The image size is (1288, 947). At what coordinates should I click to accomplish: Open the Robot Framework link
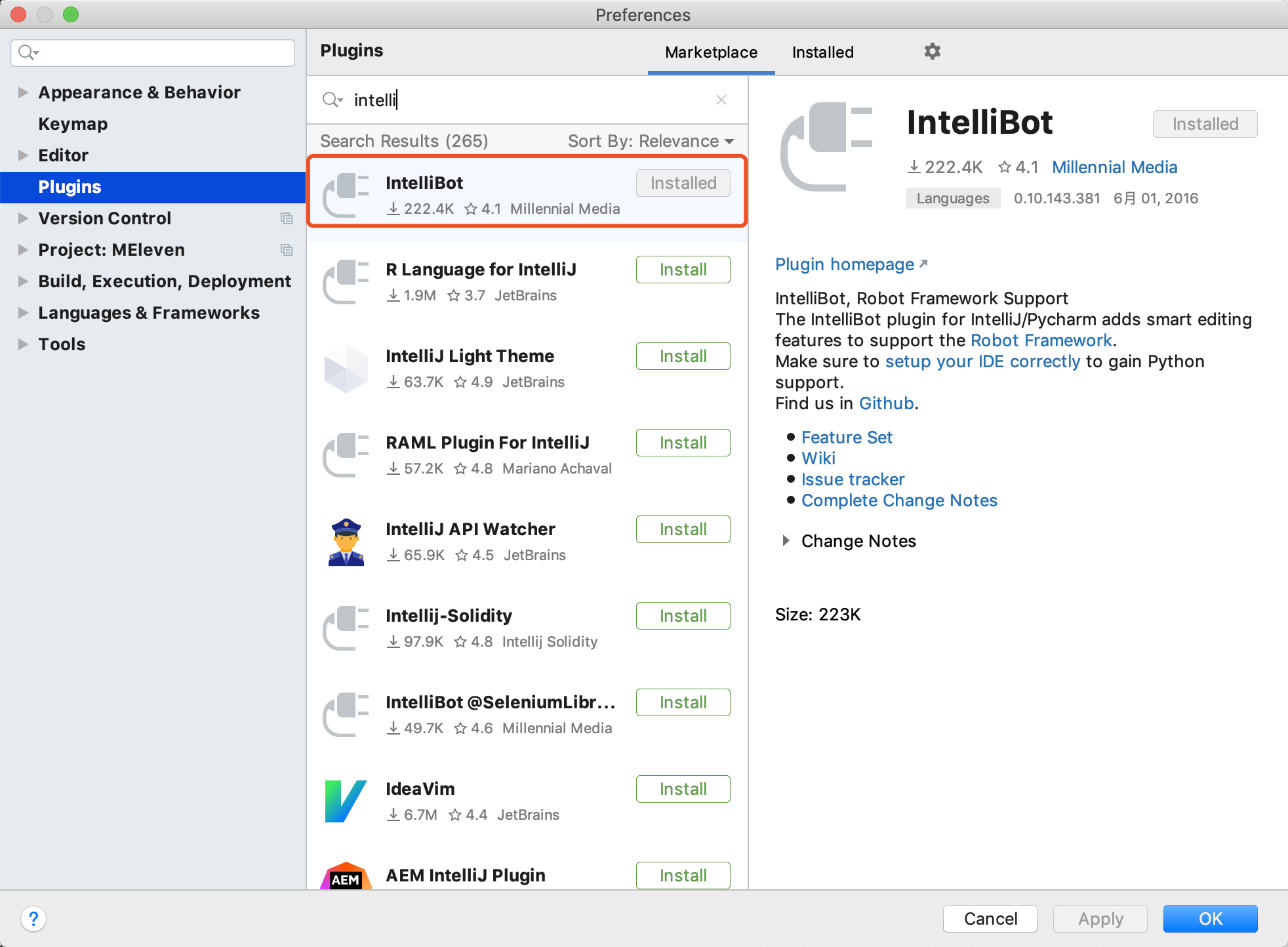1041,340
